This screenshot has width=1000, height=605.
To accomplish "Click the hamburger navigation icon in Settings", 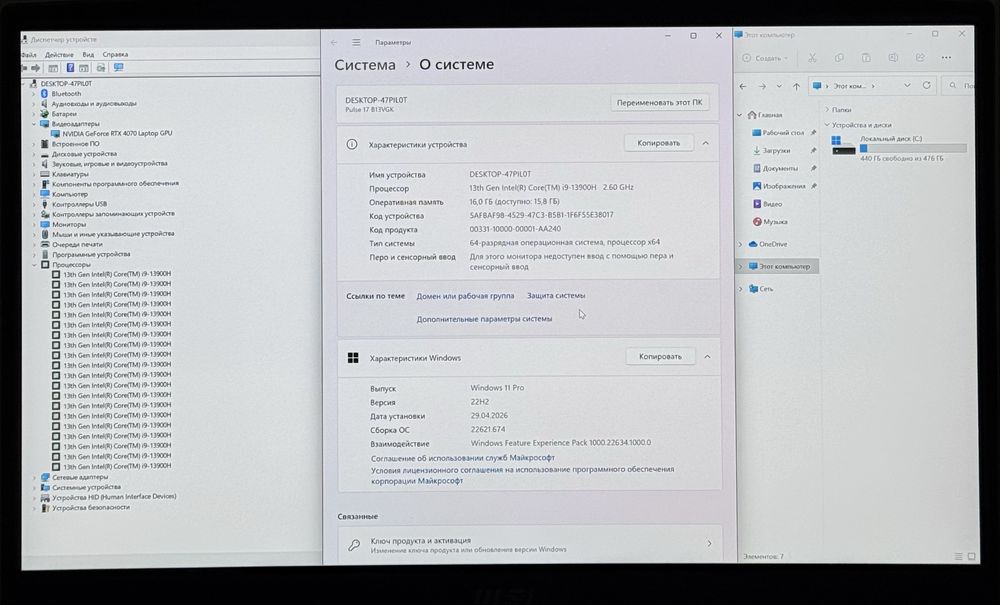I will click(x=356, y=43).
